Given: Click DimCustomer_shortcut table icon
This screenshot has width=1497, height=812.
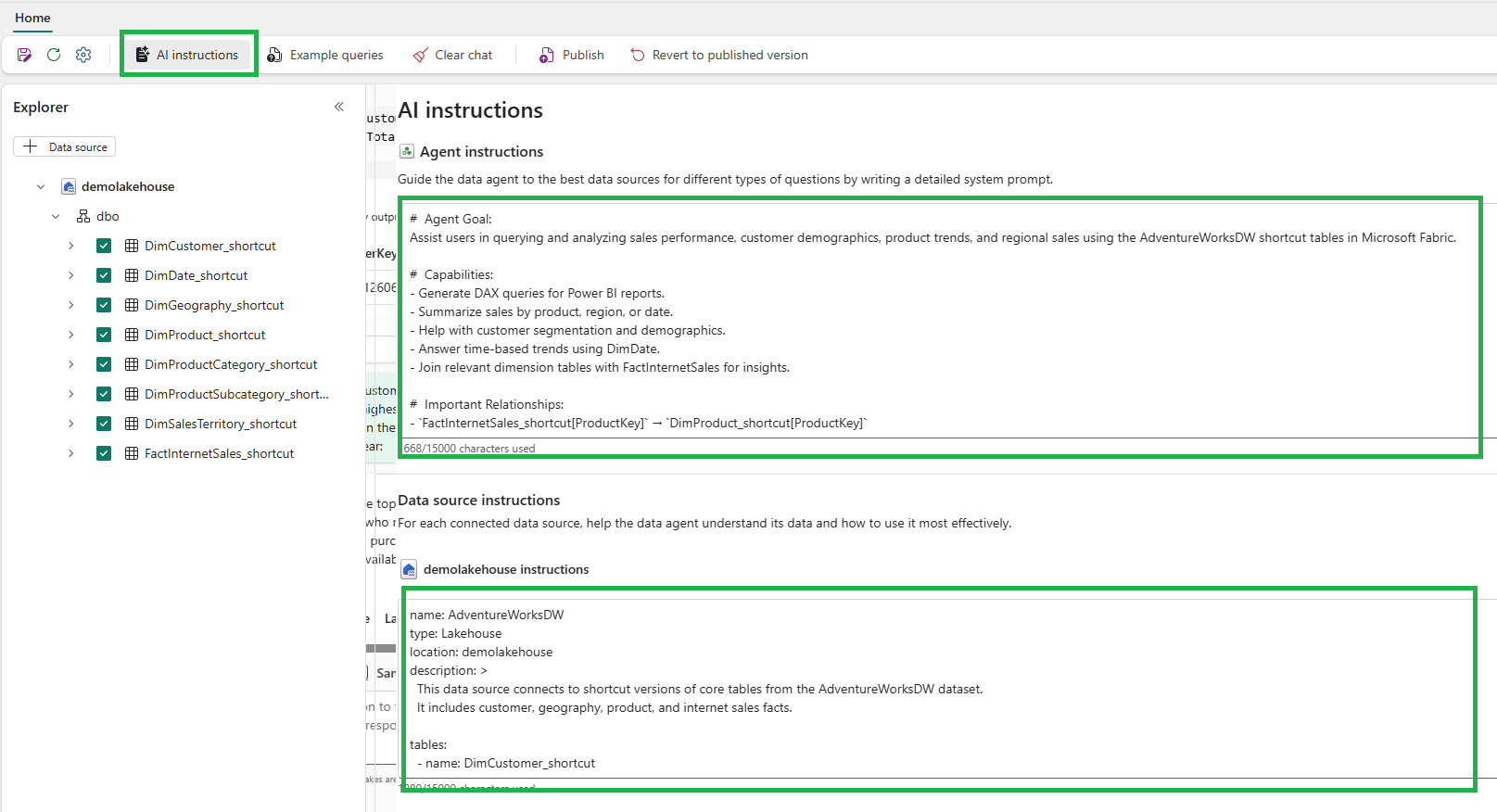Looking at the screenshot, I should pos(132,246).
